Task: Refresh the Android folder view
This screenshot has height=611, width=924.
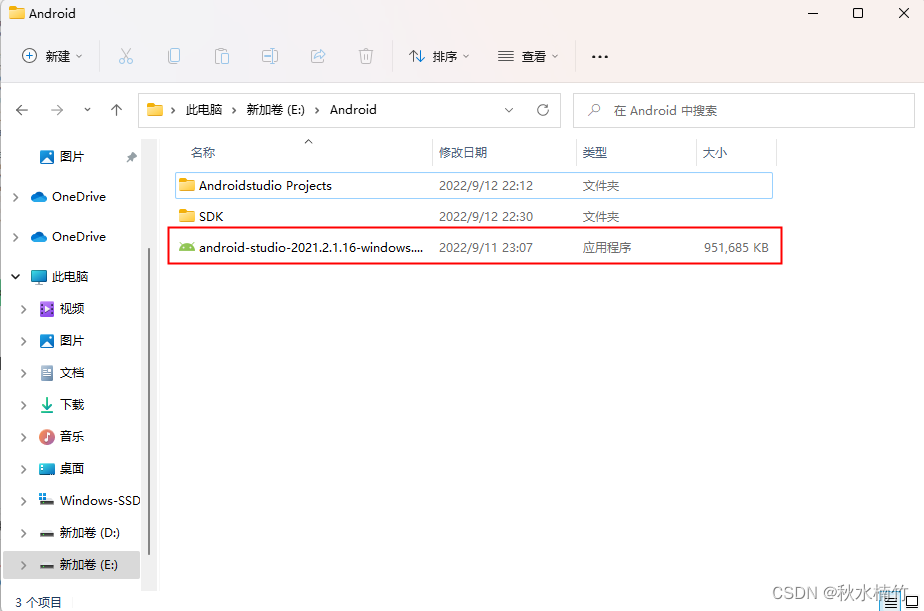Action: coord(543,110)
